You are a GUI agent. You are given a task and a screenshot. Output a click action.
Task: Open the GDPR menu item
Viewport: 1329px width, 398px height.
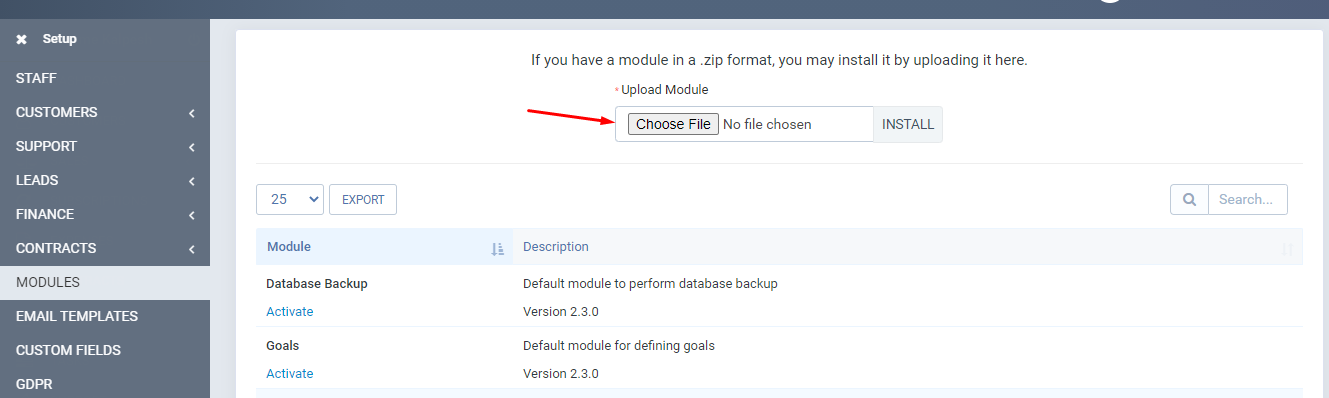[x=105, y=384]
